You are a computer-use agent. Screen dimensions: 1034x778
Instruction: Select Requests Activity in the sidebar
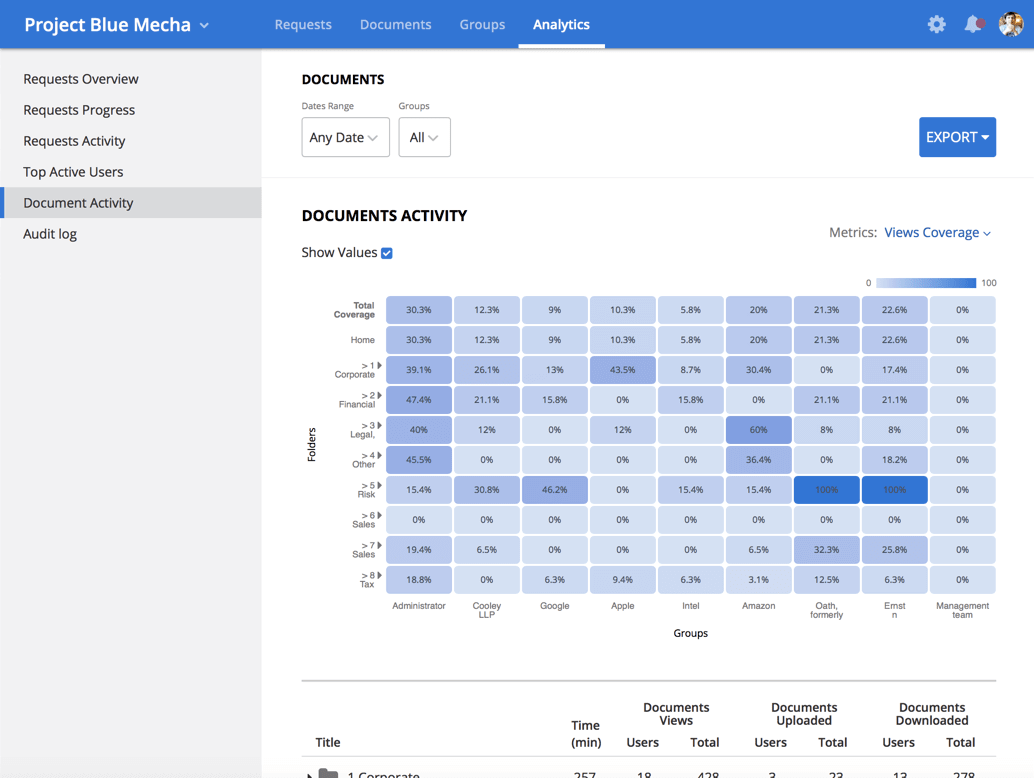tap(74, 140)
